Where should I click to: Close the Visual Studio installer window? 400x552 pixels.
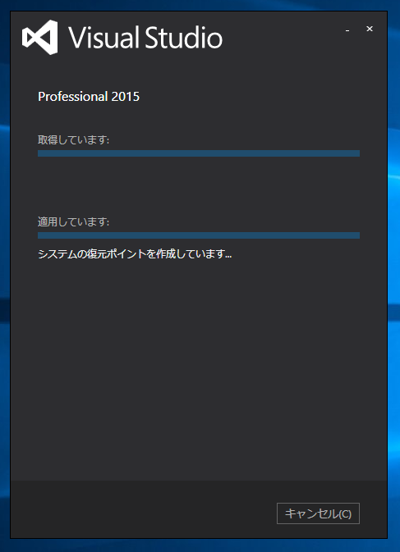369,29
